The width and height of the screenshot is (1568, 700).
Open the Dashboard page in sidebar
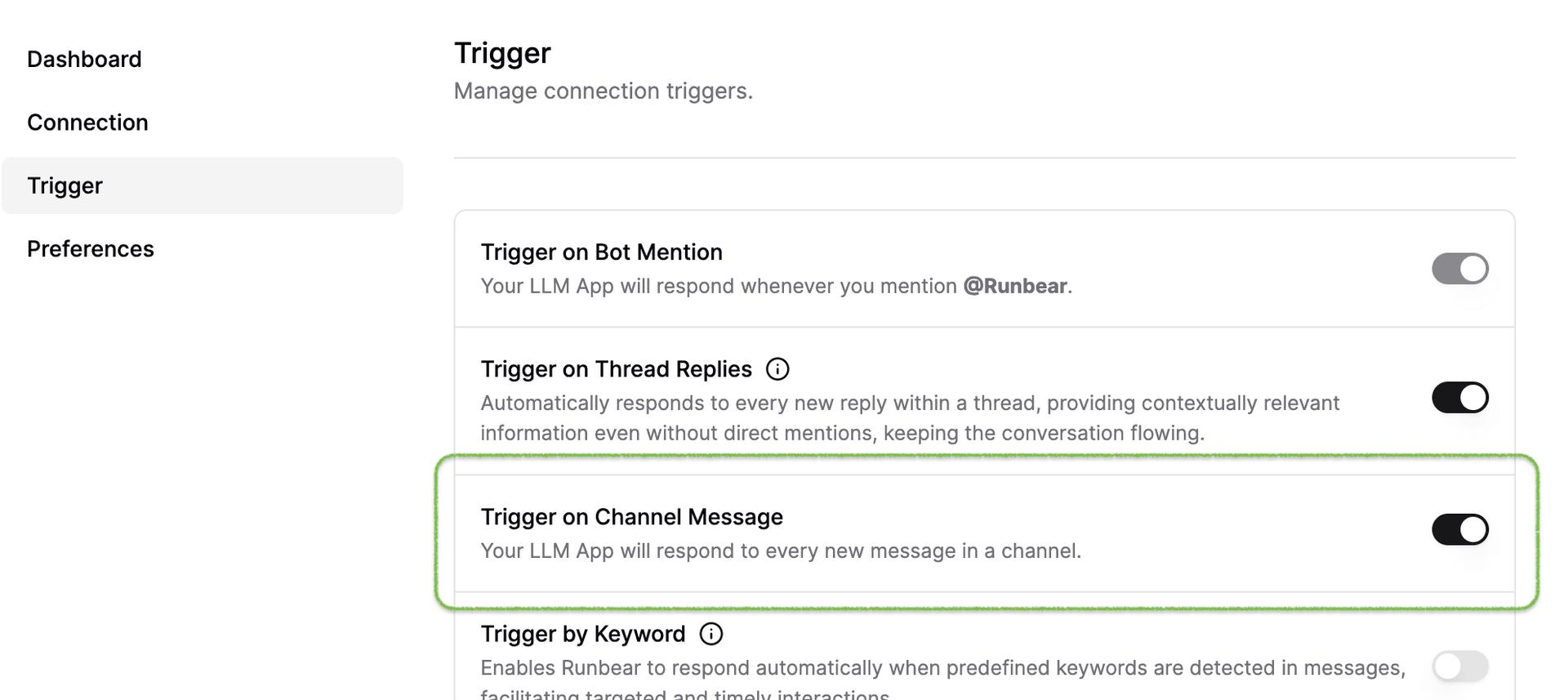pyautogui.click(x=84, y=59)
